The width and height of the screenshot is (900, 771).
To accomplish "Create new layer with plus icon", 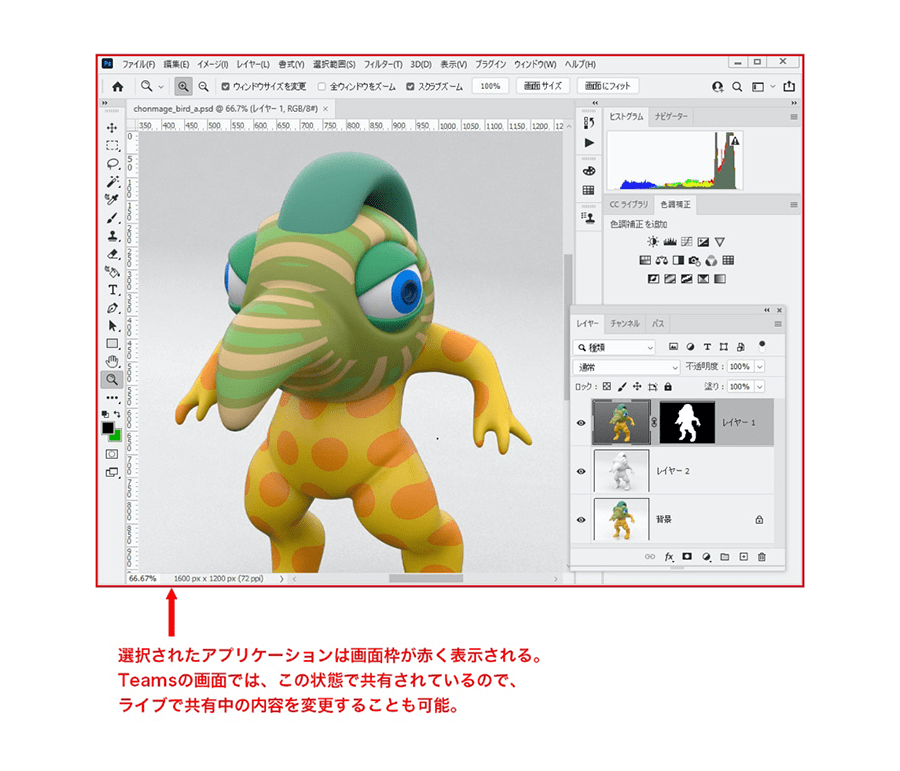I will (x=743, y=557).
